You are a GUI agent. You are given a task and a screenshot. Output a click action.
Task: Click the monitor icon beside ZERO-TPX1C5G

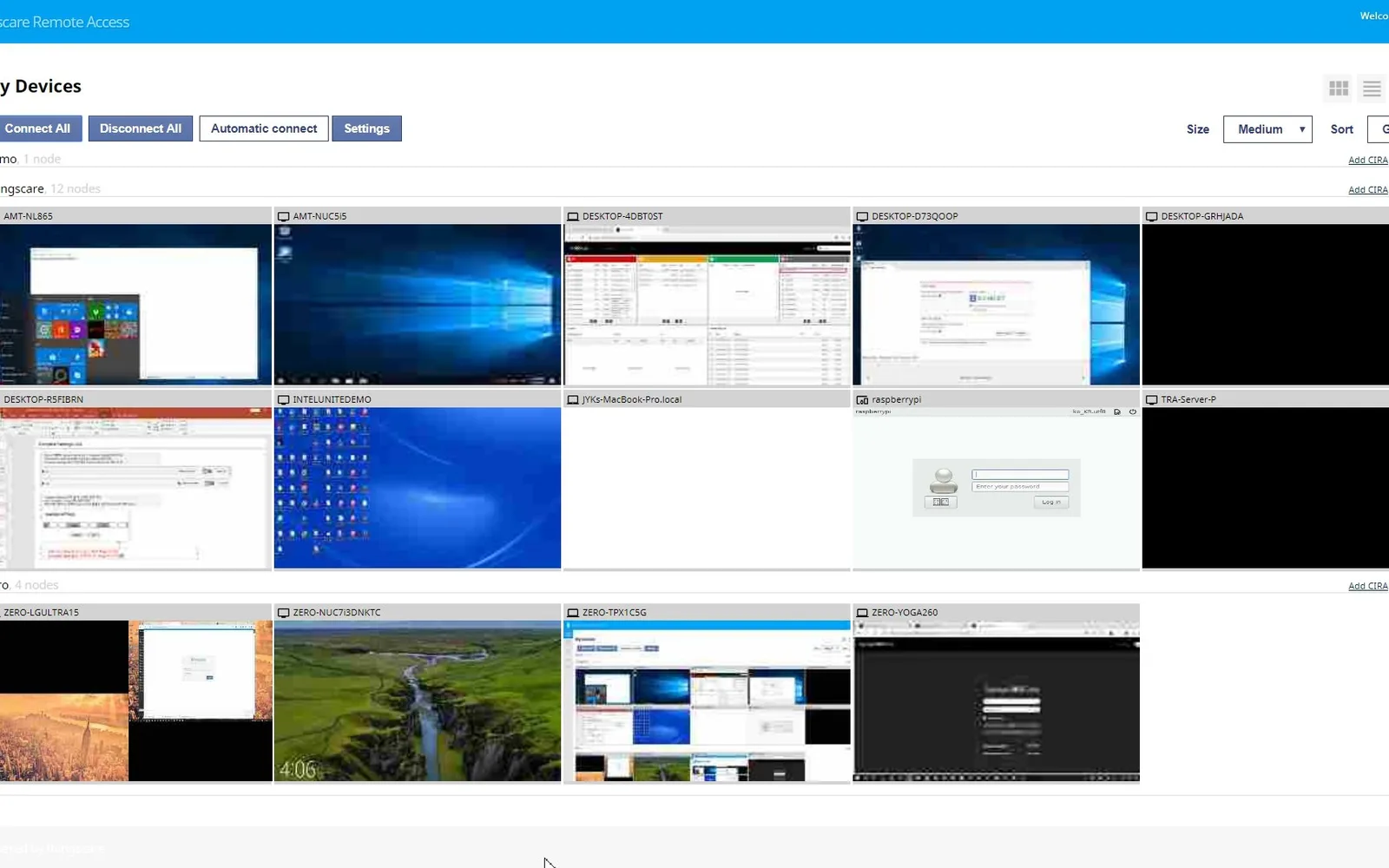point(573,612)
